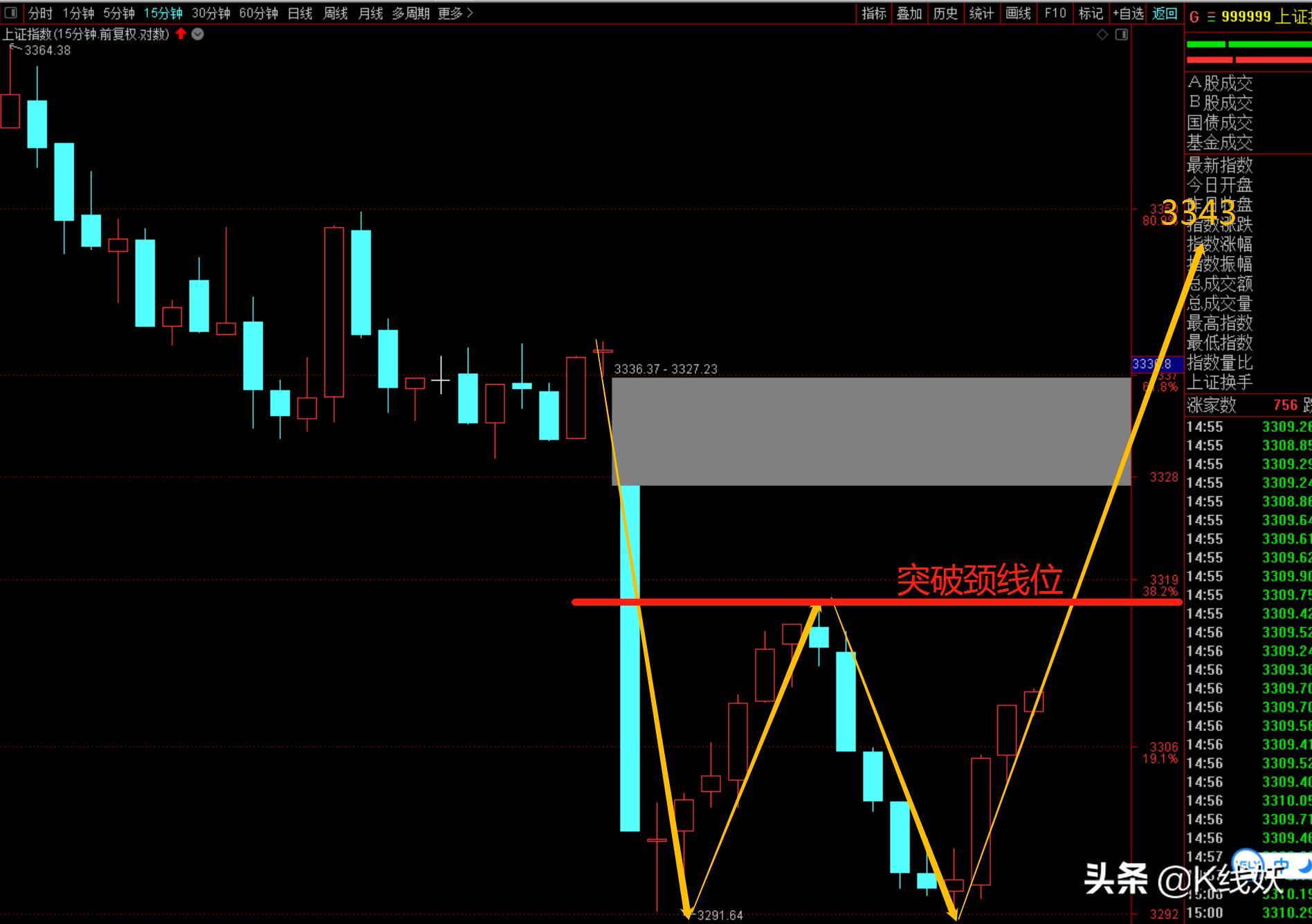This screenshot has height=924, width=1312.
Task: Click the 叠加 overlay button
Action: click(910, 13)
